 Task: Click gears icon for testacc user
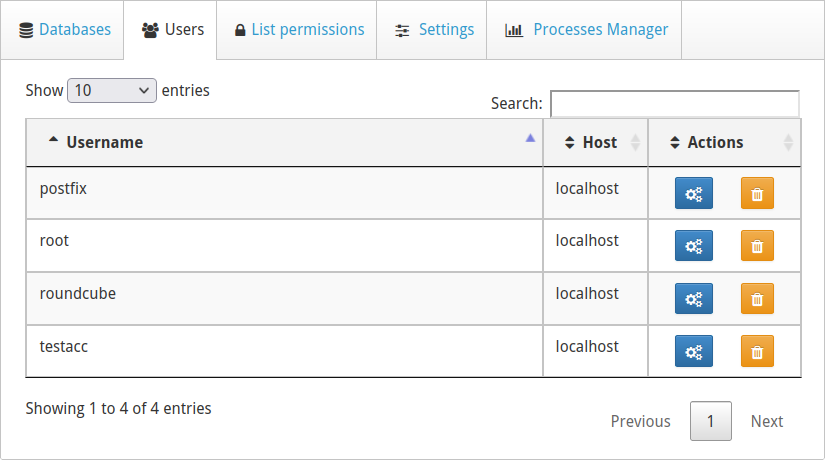click(694, 351)
